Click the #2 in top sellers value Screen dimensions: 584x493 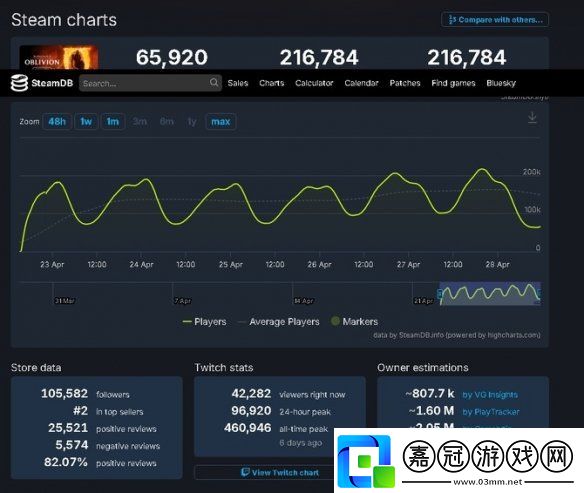(x=80, y=411)
